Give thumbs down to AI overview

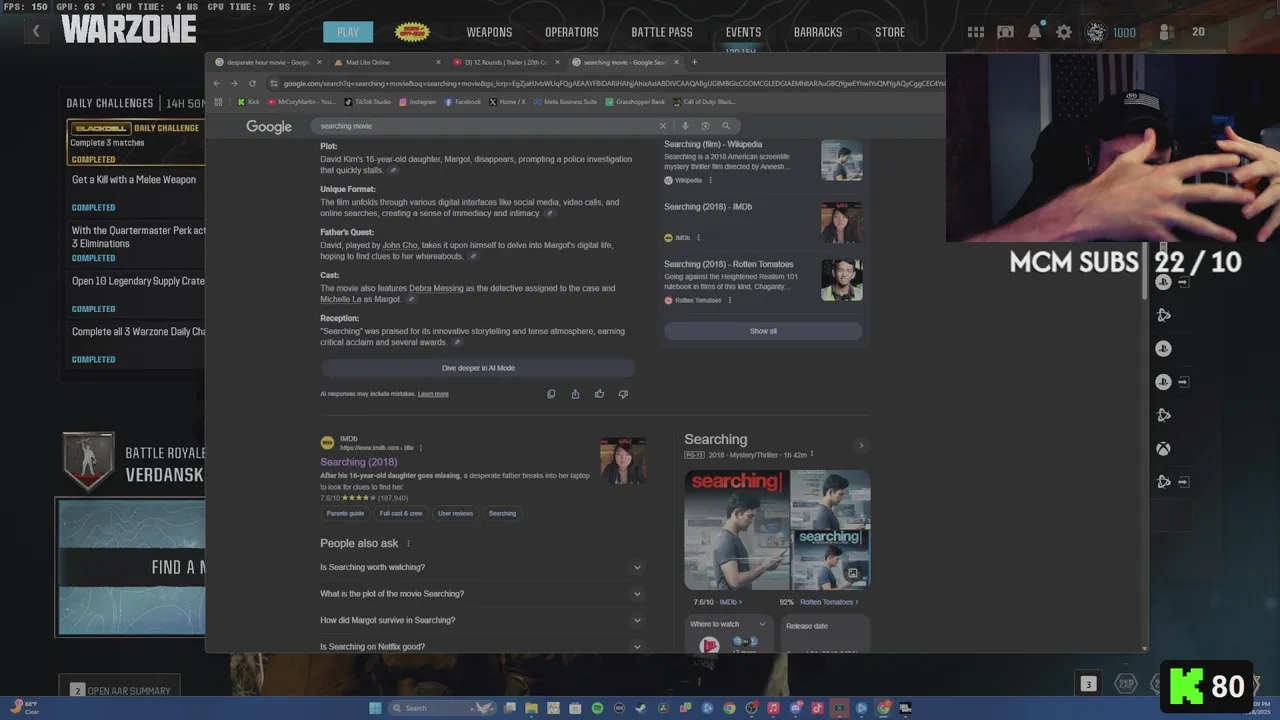(x=623, y=394)
